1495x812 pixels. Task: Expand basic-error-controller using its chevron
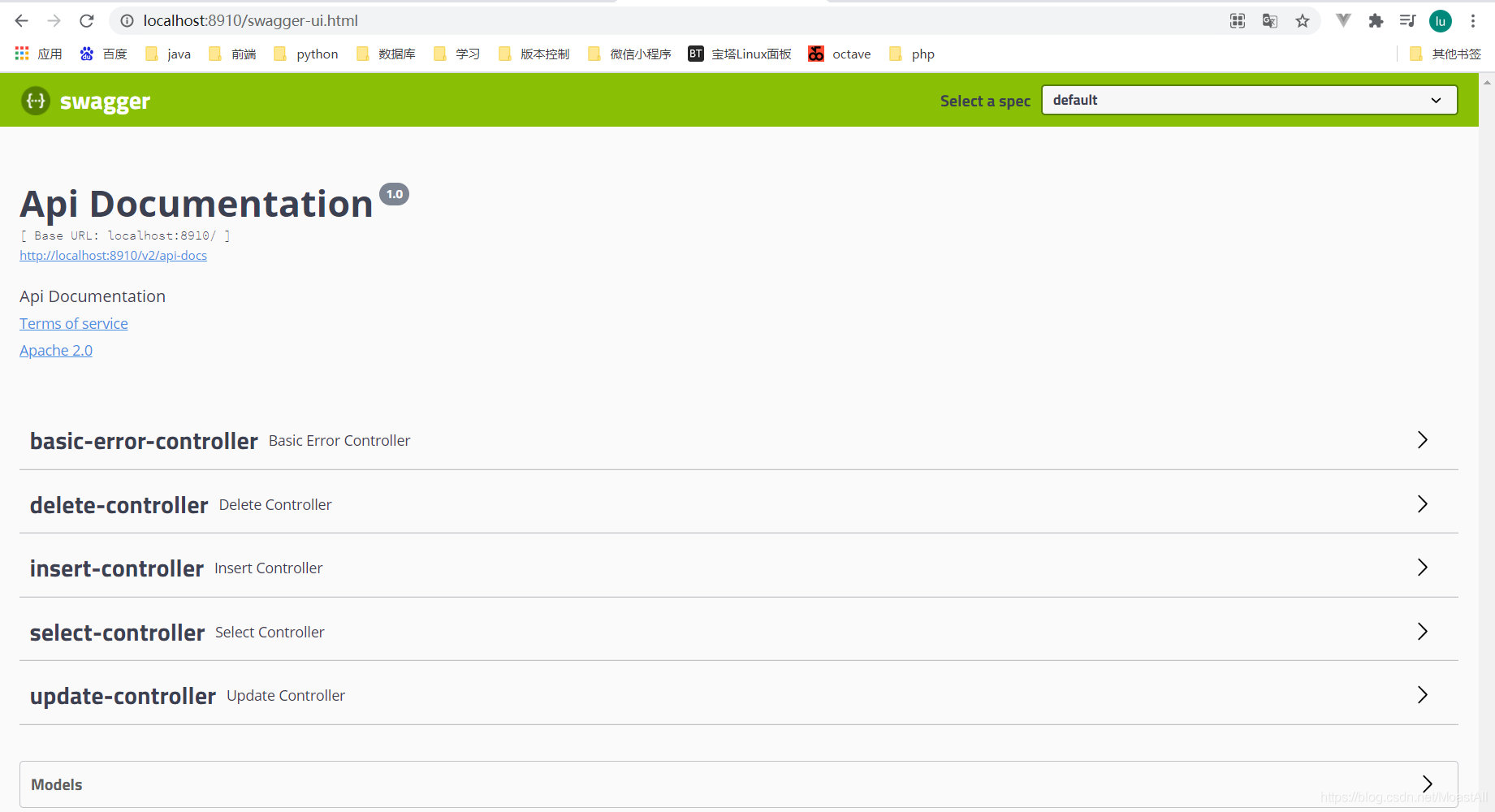(1423, 440)
